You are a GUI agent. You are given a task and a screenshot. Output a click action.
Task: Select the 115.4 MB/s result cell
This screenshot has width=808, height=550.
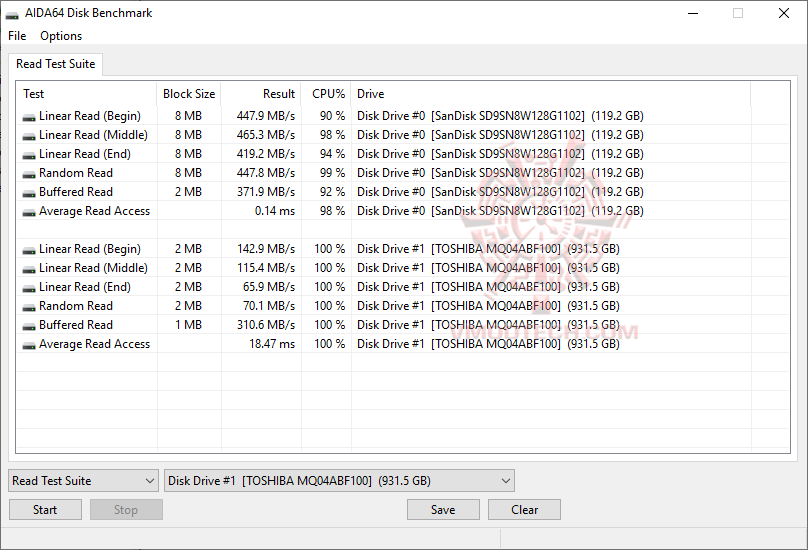tap(266, 268)
